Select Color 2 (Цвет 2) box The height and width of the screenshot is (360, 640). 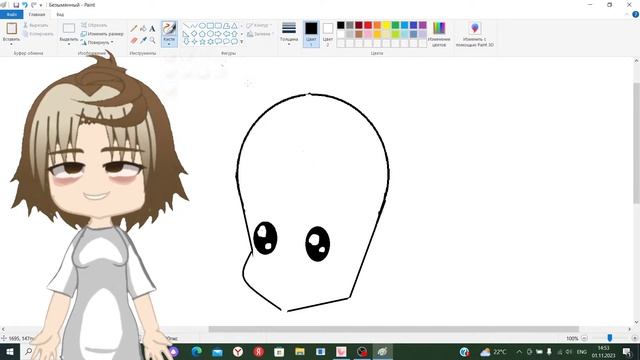click(x=328, y=34)
